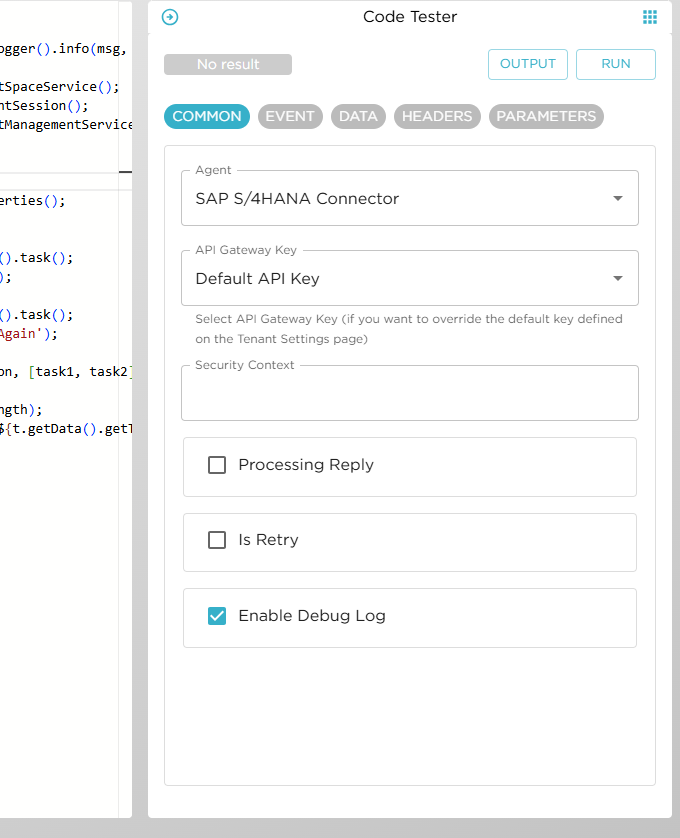Click the 'Is Retry' label text
The image size is (680, 838).
click(x=268, y=540)
